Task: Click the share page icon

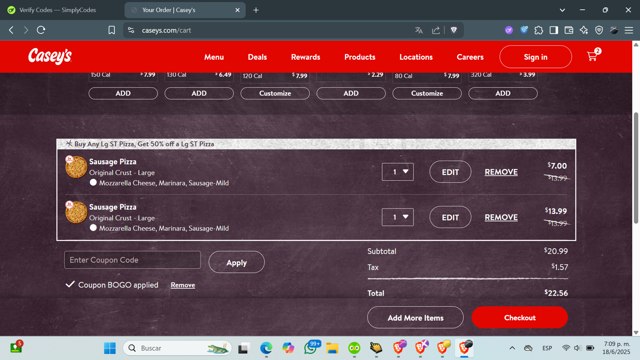Action: click(x=436, y=30)
